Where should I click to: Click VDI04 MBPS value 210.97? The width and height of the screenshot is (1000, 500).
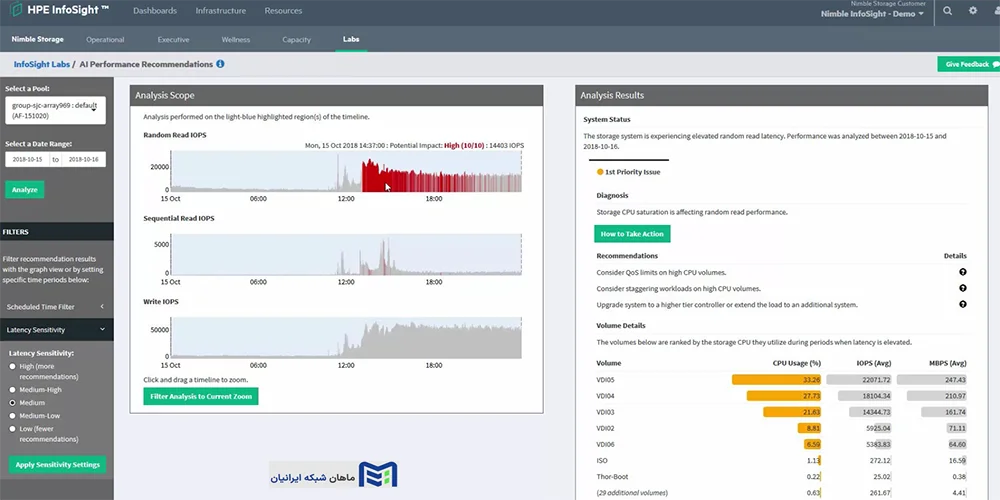[953, 396]
